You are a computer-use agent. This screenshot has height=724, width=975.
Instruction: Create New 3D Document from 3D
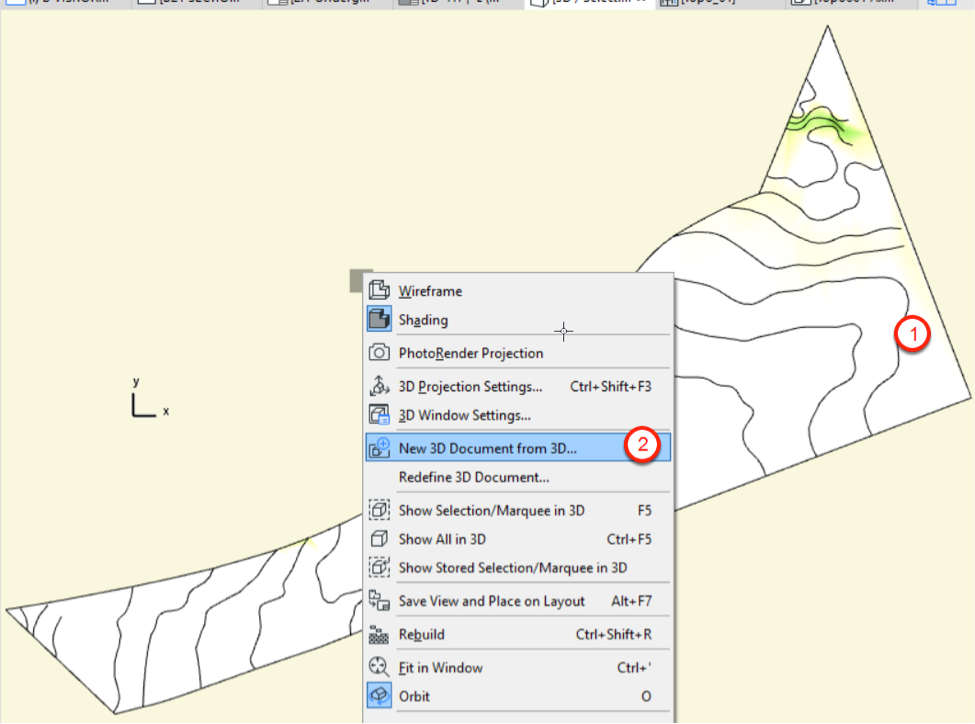point(518,448)
